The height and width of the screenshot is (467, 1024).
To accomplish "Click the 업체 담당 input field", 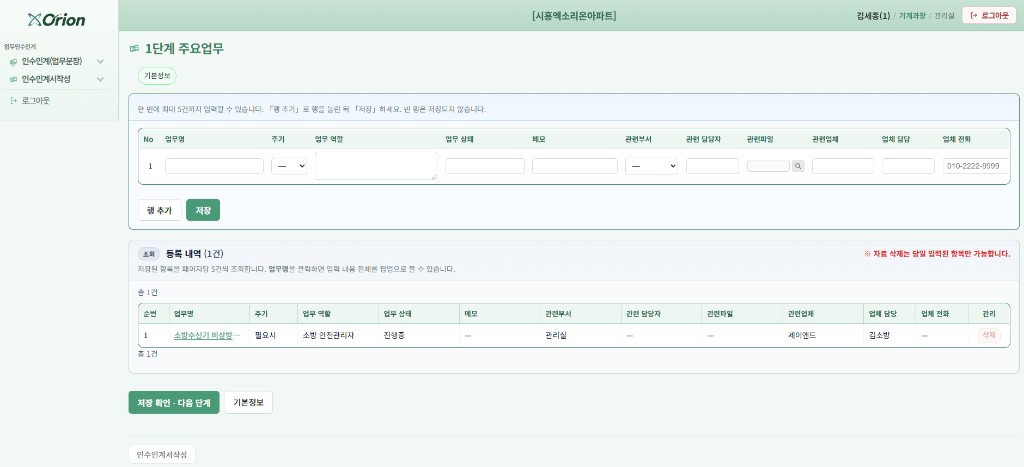I will [908, 166].
